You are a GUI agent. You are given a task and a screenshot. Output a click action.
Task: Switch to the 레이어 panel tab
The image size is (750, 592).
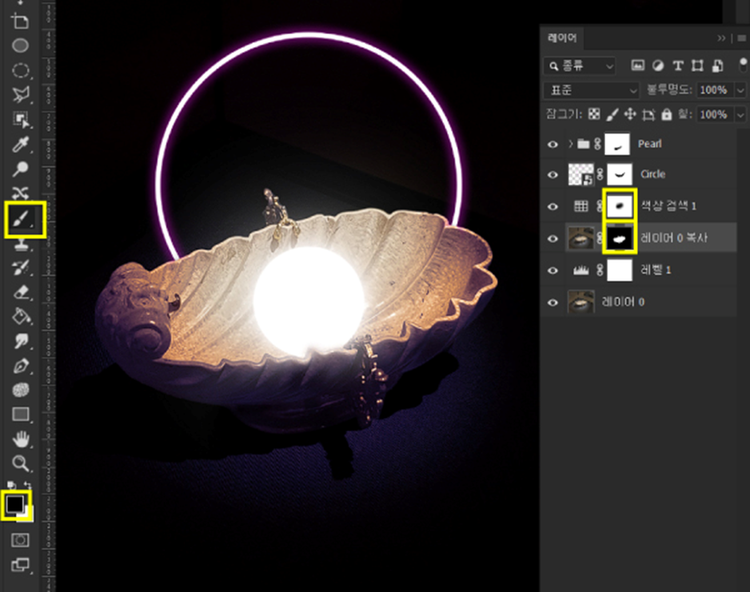562,38
